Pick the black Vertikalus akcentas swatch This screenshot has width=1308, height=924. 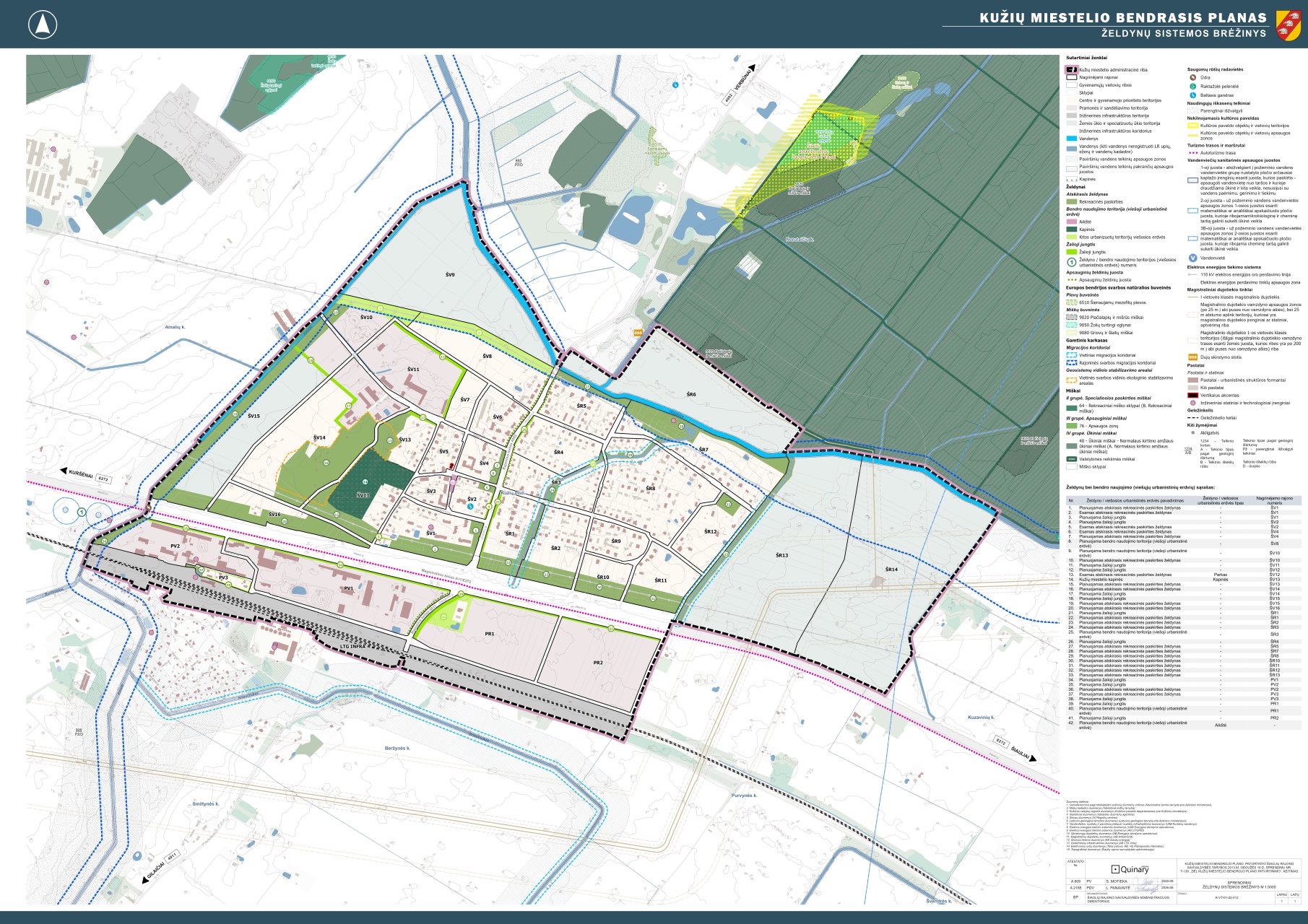pyautogui.click(x=1192, y=396)
